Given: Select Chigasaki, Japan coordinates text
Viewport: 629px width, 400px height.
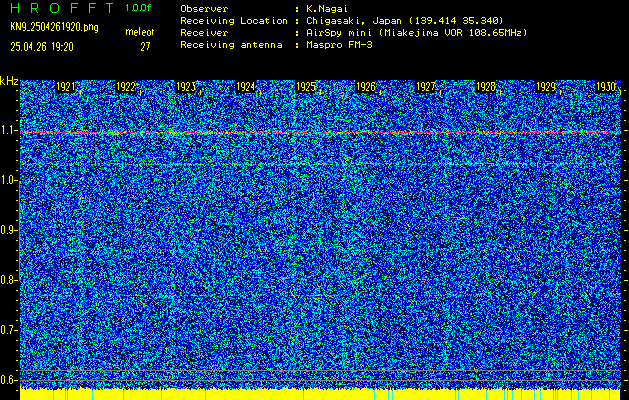Looking at the screenshot, I should point(405,21).
